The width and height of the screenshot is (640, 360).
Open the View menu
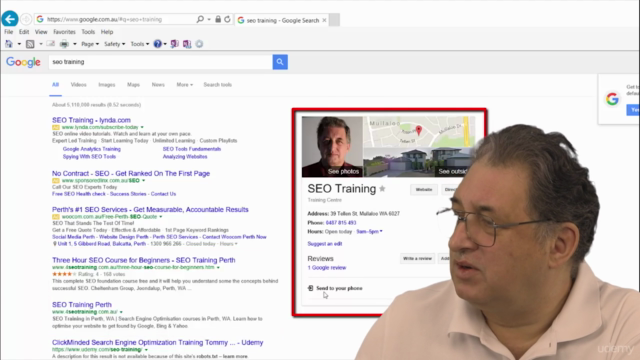click(41, 32)
